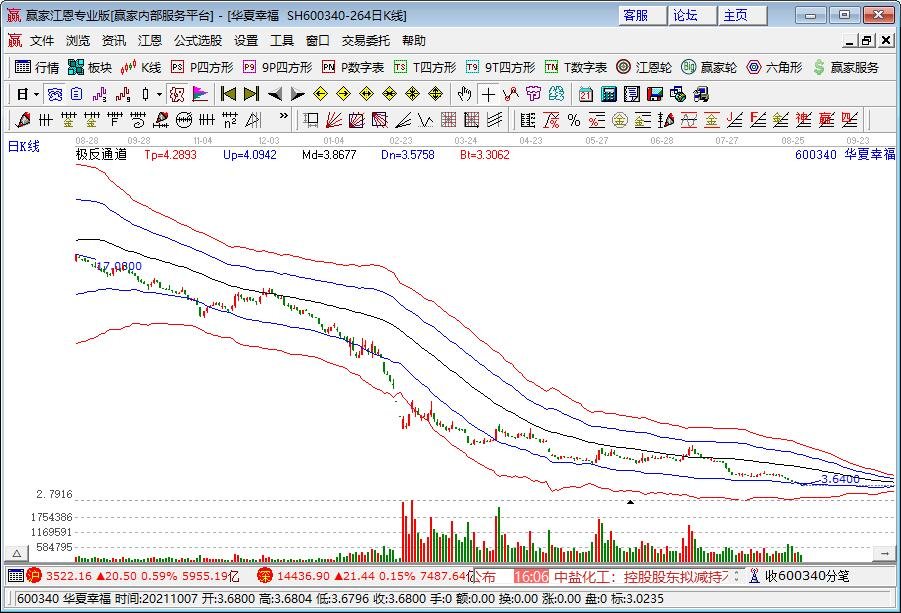901x613 pixels.
Task: Click the 客服 customer service button
Action: pos(636,15)
